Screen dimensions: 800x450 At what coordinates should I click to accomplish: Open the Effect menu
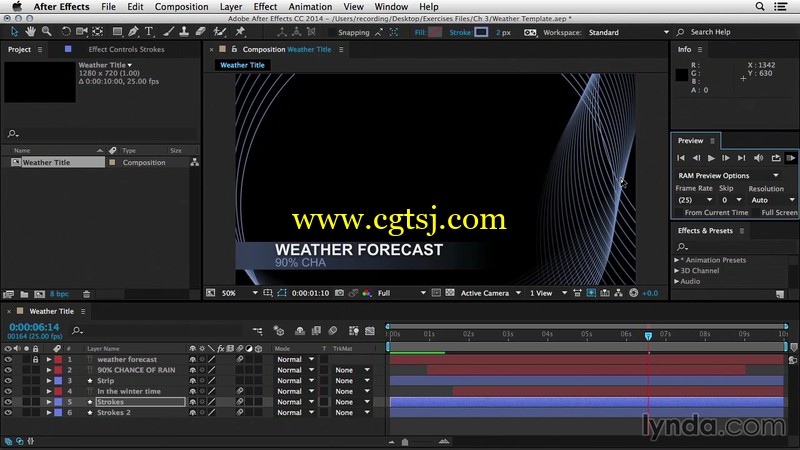[265, 7]
